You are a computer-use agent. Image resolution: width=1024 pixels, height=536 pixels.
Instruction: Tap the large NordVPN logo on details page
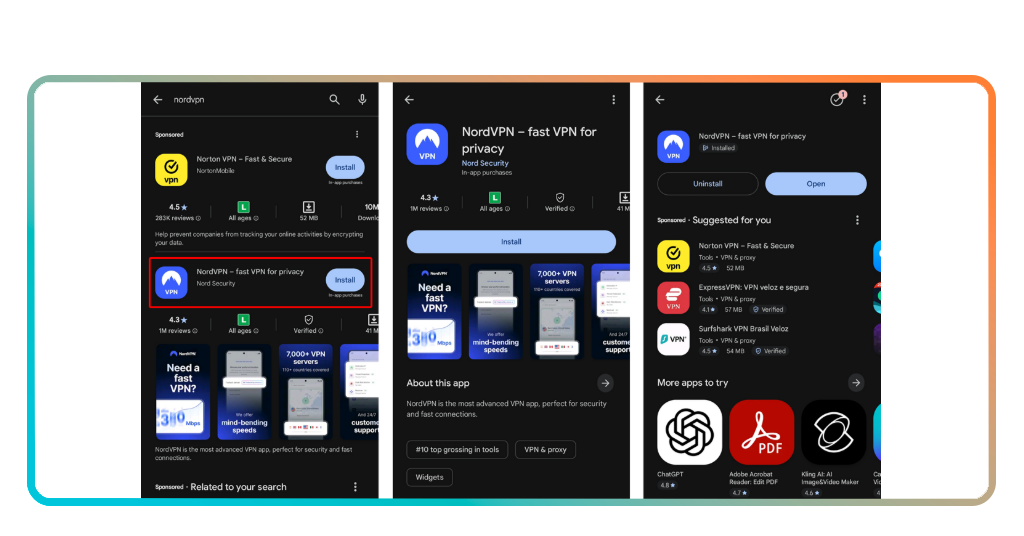(427, 144)
